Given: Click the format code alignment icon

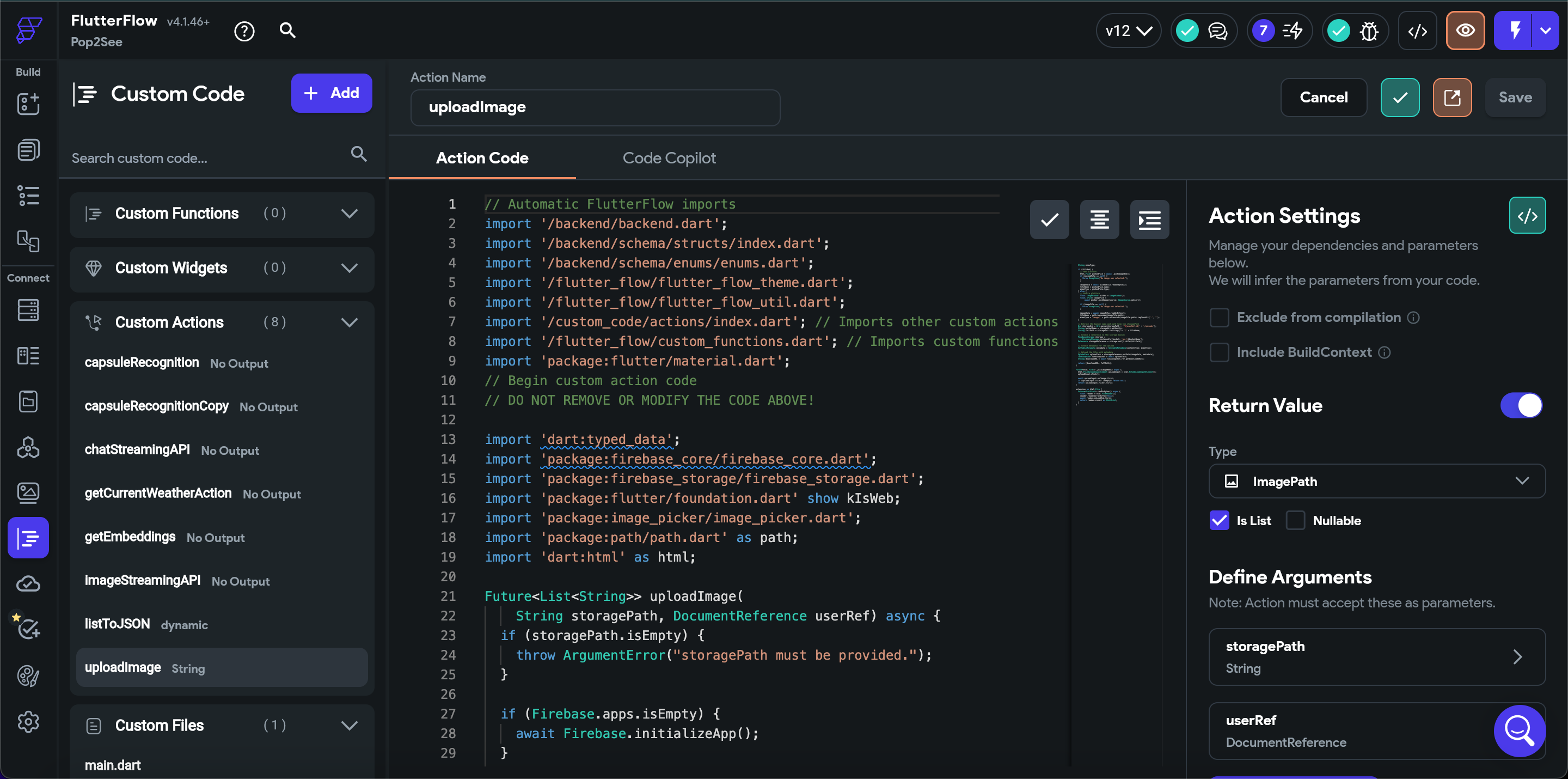Looking at the screenshot, I should point(1099,220).
